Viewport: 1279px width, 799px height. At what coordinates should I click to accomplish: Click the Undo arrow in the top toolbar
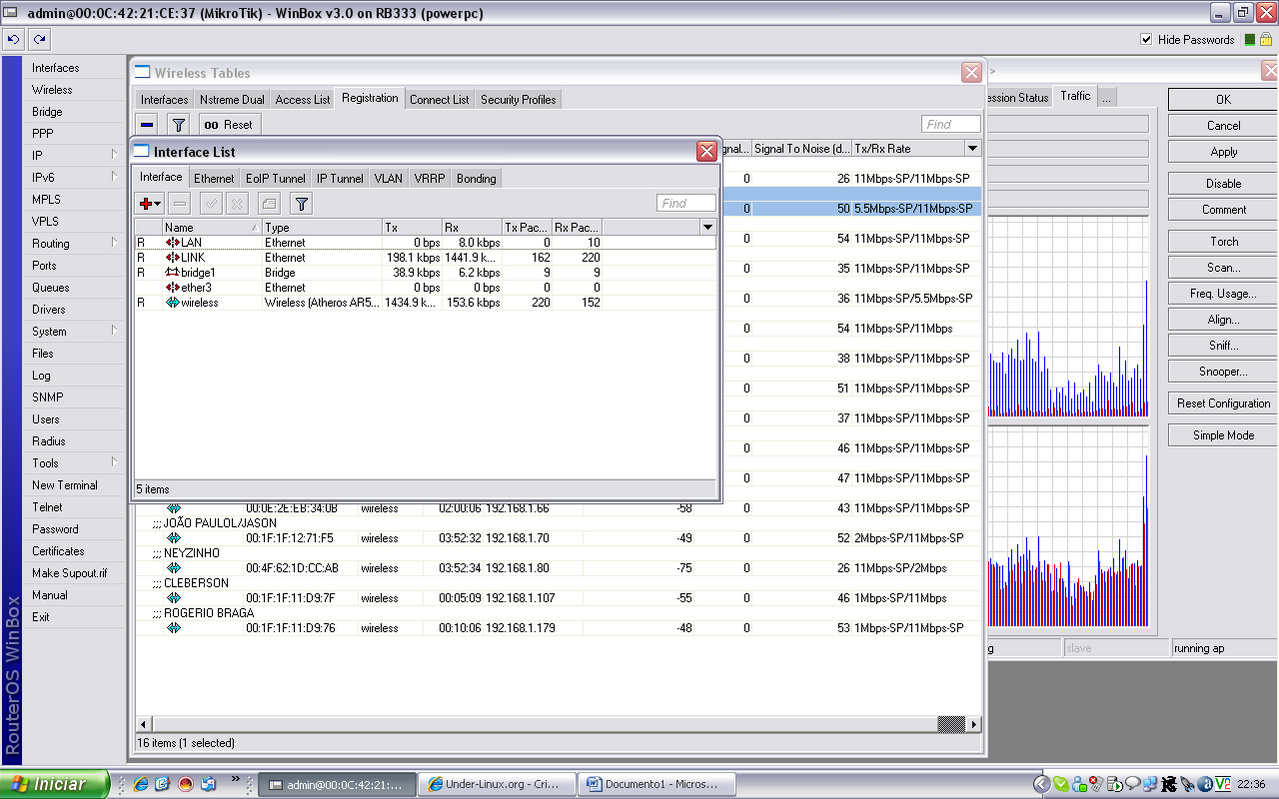pos(13,40)
